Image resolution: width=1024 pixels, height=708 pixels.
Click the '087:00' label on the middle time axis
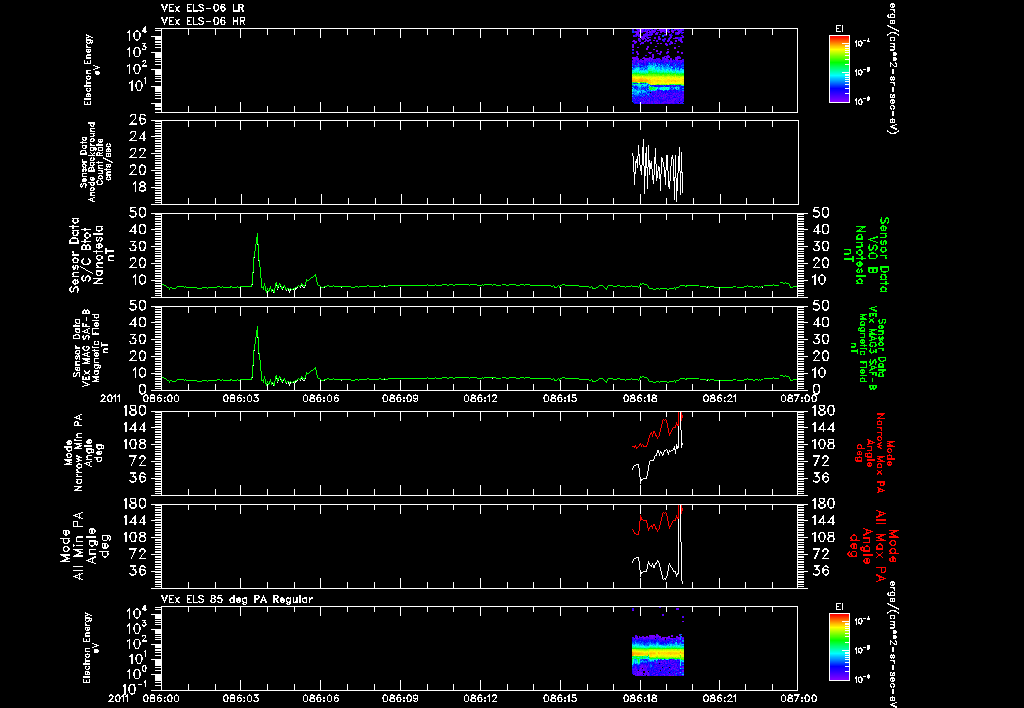click(799, 398)
